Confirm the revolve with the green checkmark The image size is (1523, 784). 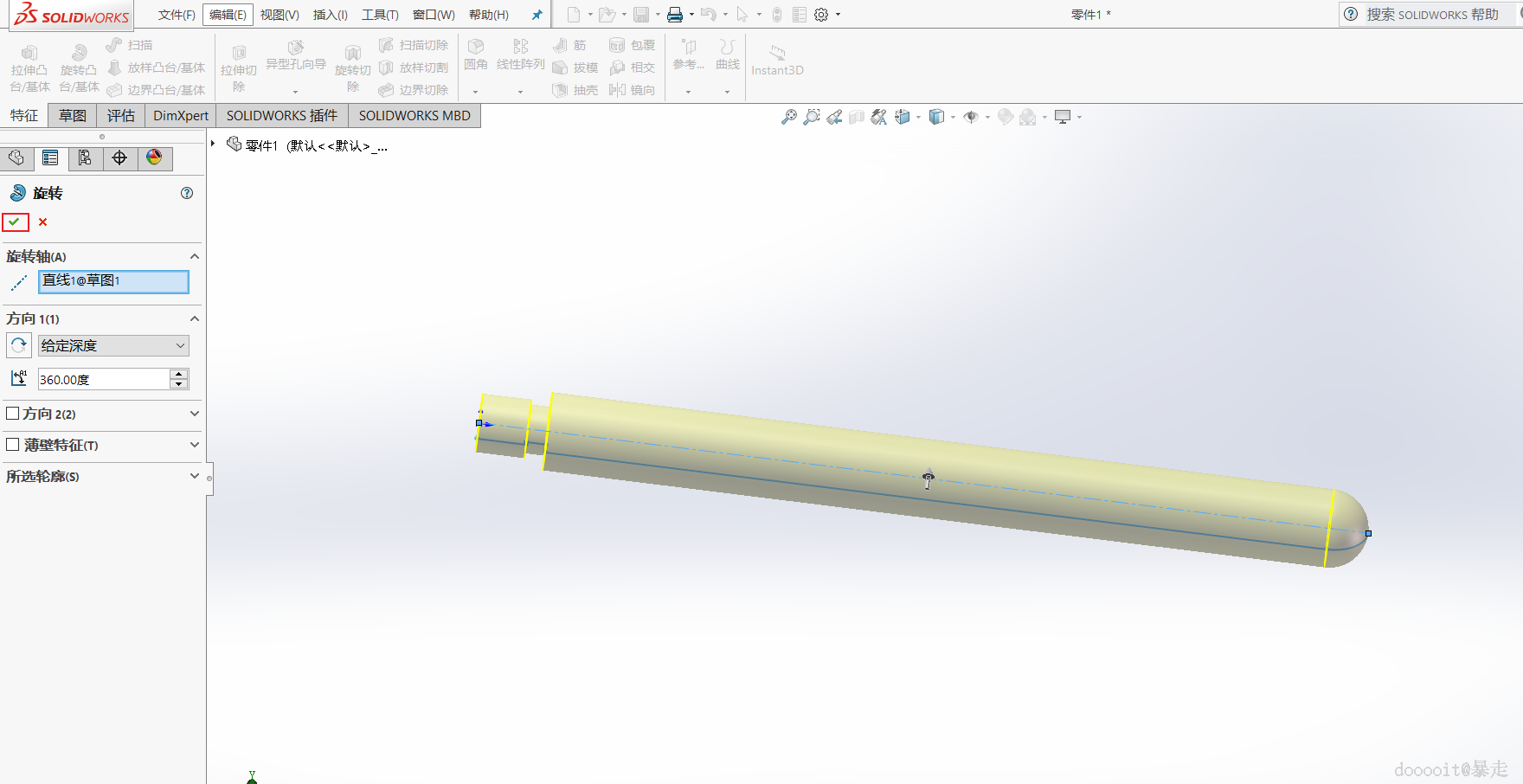tap(16, 222)
